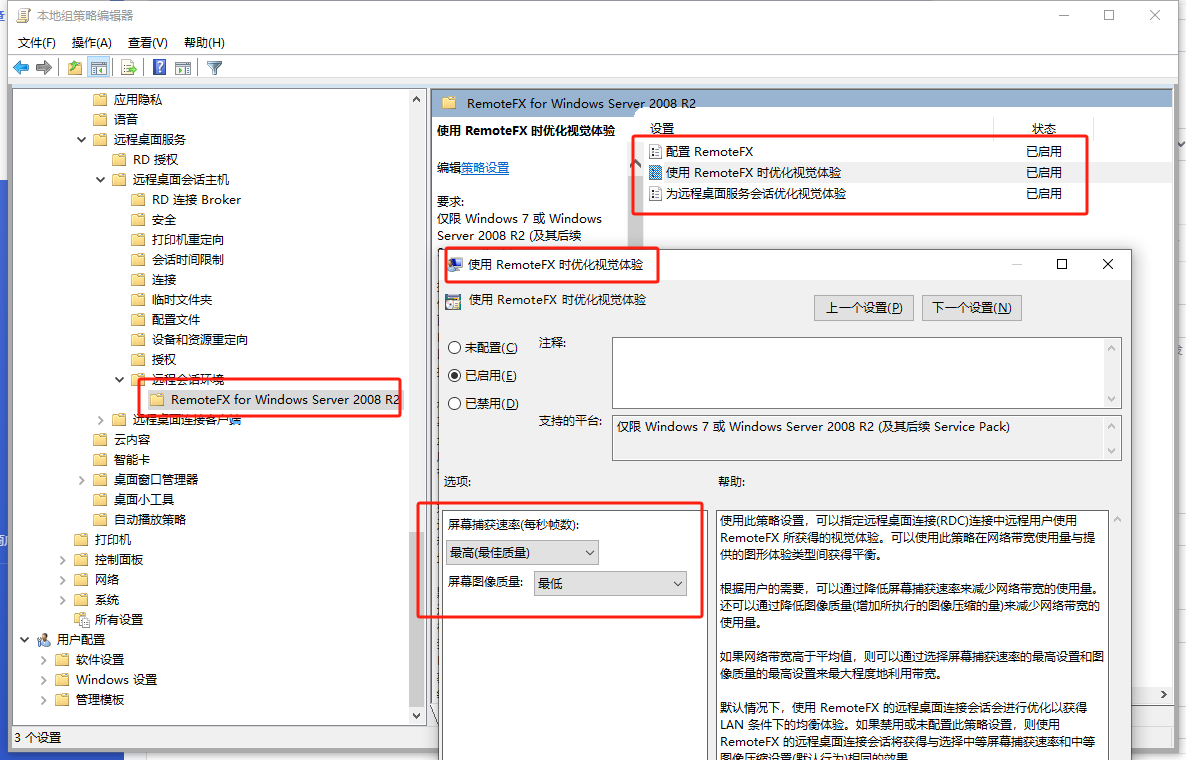Click 已启用 status of 配置 RemoteFX row

1044,152
